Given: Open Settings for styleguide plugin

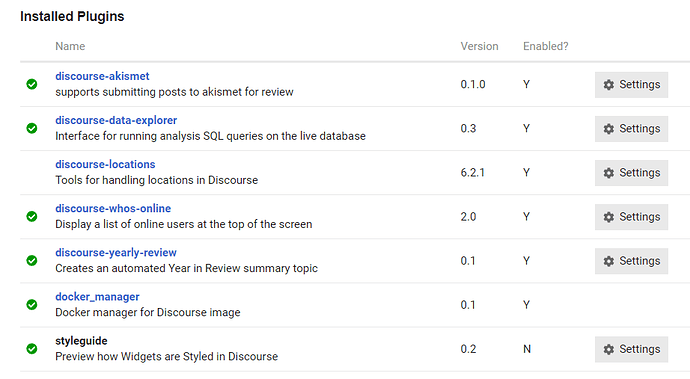Looking at the screenshot, I should [x=631, y=349].
